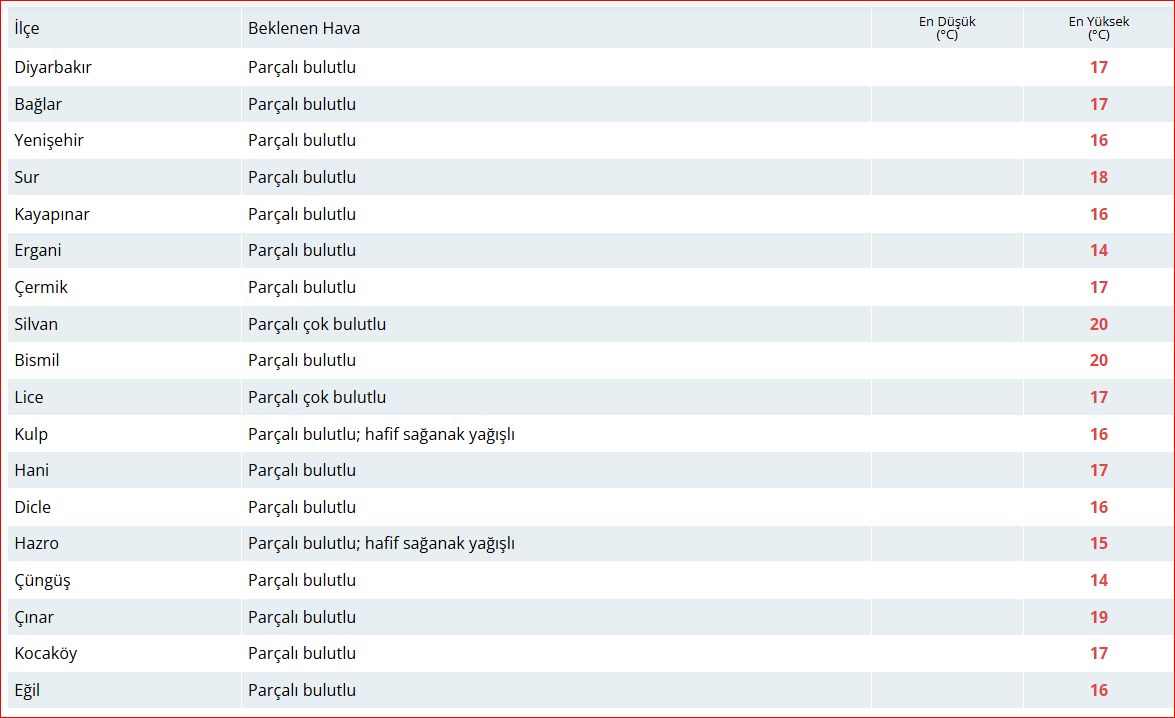Click the high temperature 18 for Sur
The width and height of the screenshot is (1175, 718).
tap(1098, 178)
